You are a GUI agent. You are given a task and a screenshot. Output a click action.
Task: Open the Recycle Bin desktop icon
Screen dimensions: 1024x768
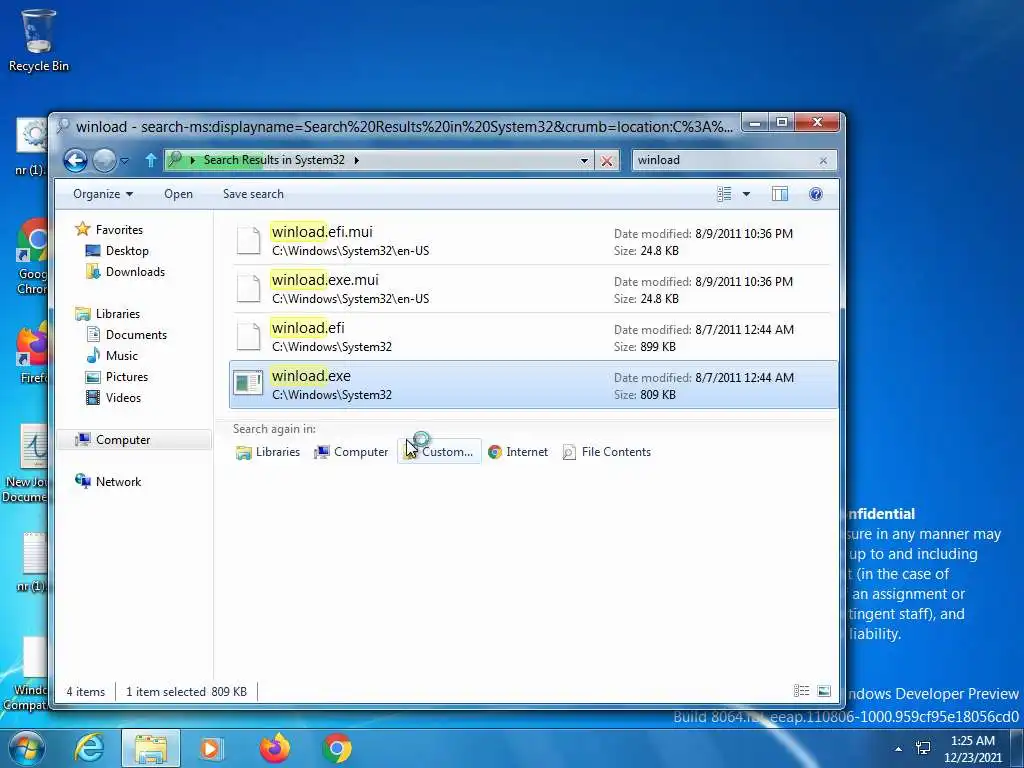pos(38,40)
